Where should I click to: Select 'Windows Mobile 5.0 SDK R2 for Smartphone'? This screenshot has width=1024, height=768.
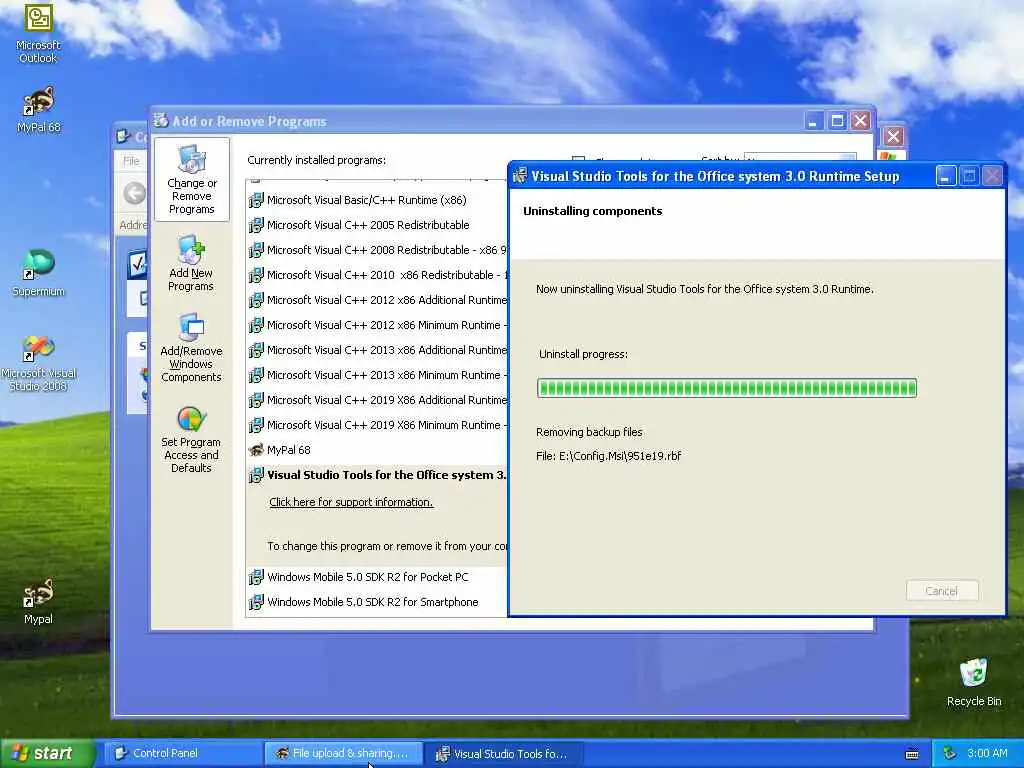click(x=373, y=601)
